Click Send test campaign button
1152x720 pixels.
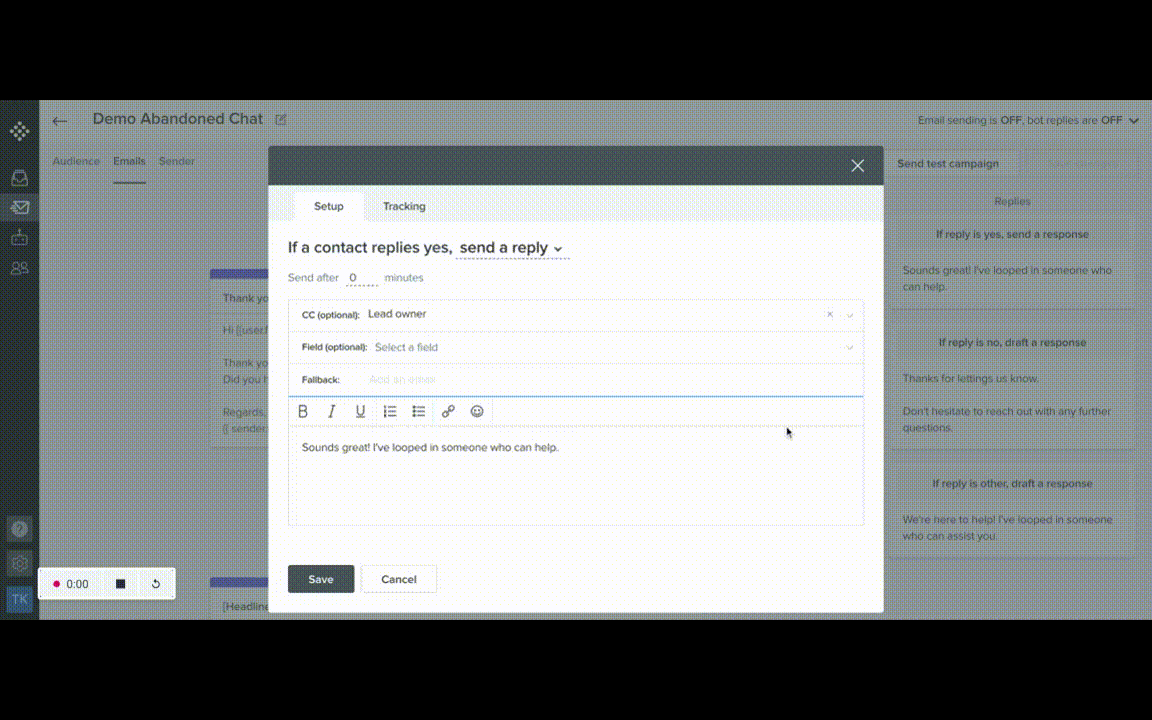(x=948, y=164)
